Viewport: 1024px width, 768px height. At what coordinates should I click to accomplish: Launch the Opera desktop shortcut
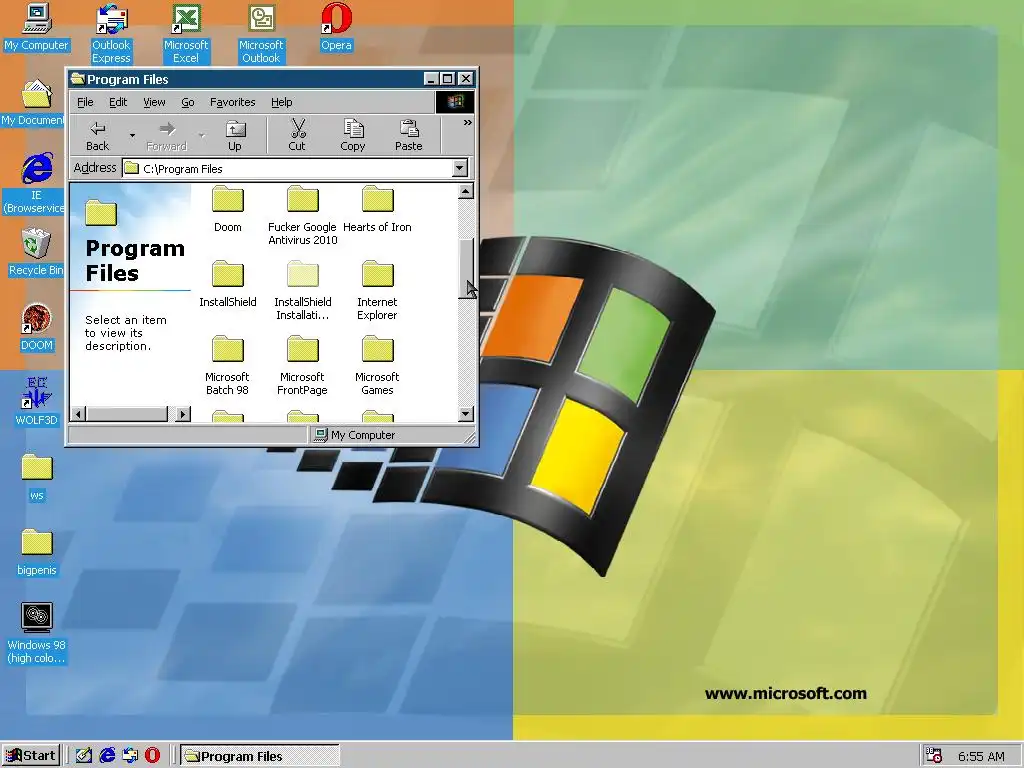pos(336,27)
